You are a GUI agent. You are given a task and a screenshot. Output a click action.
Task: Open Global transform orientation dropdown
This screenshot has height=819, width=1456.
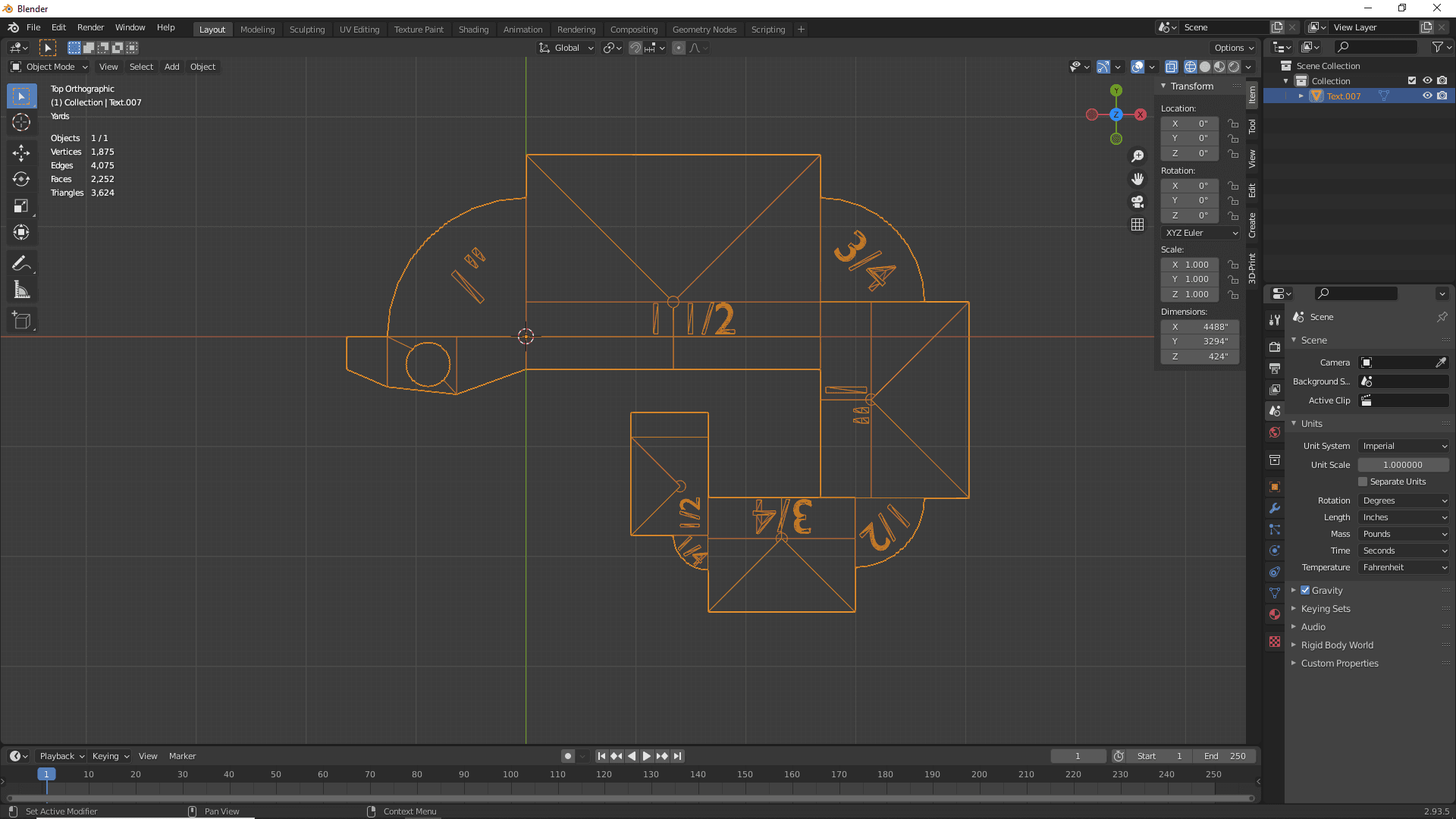tap(566, 48)
